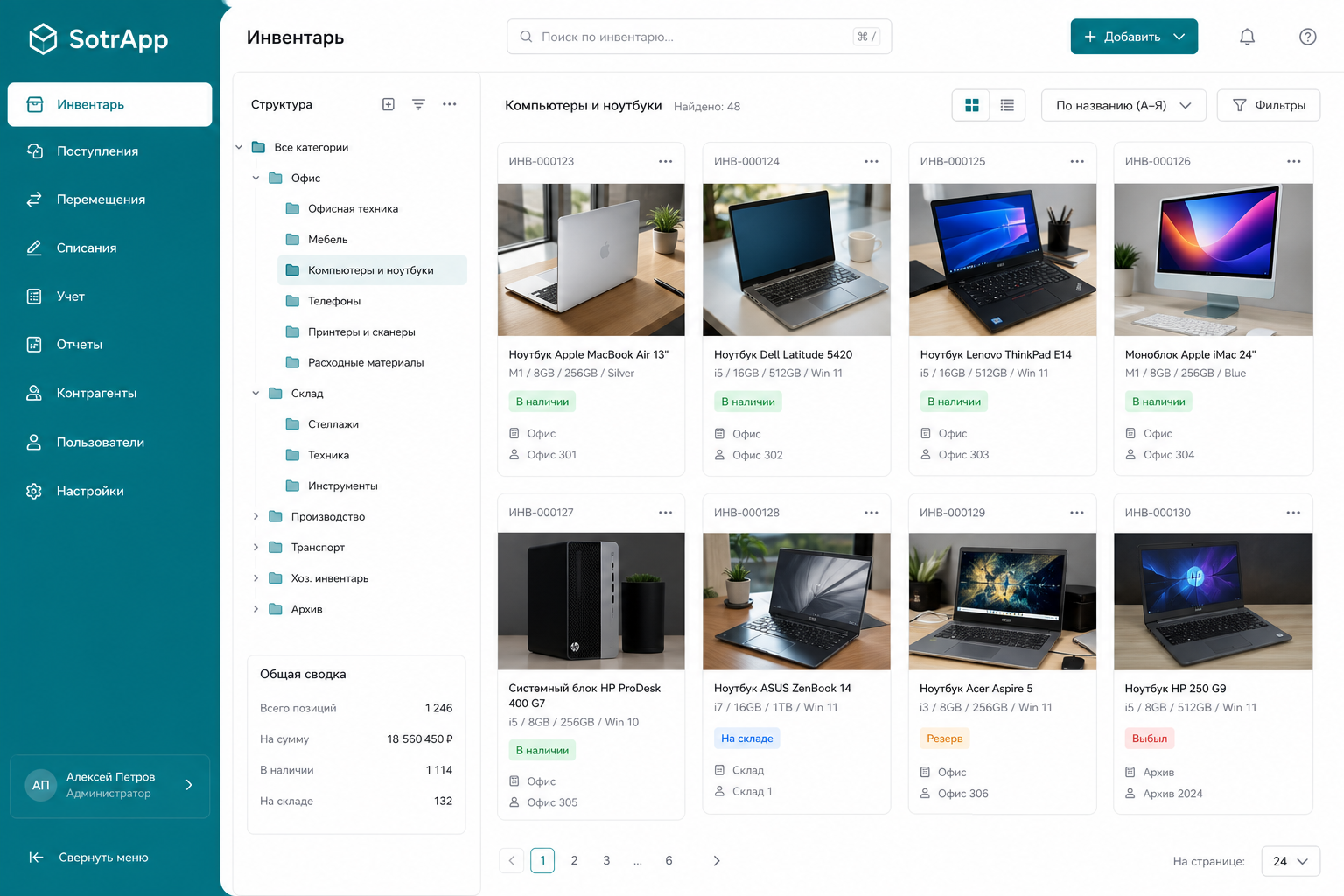Open per-page dropdown showing 24
The width and height of the screenshot is (1344, 896).
point(1291,861)
